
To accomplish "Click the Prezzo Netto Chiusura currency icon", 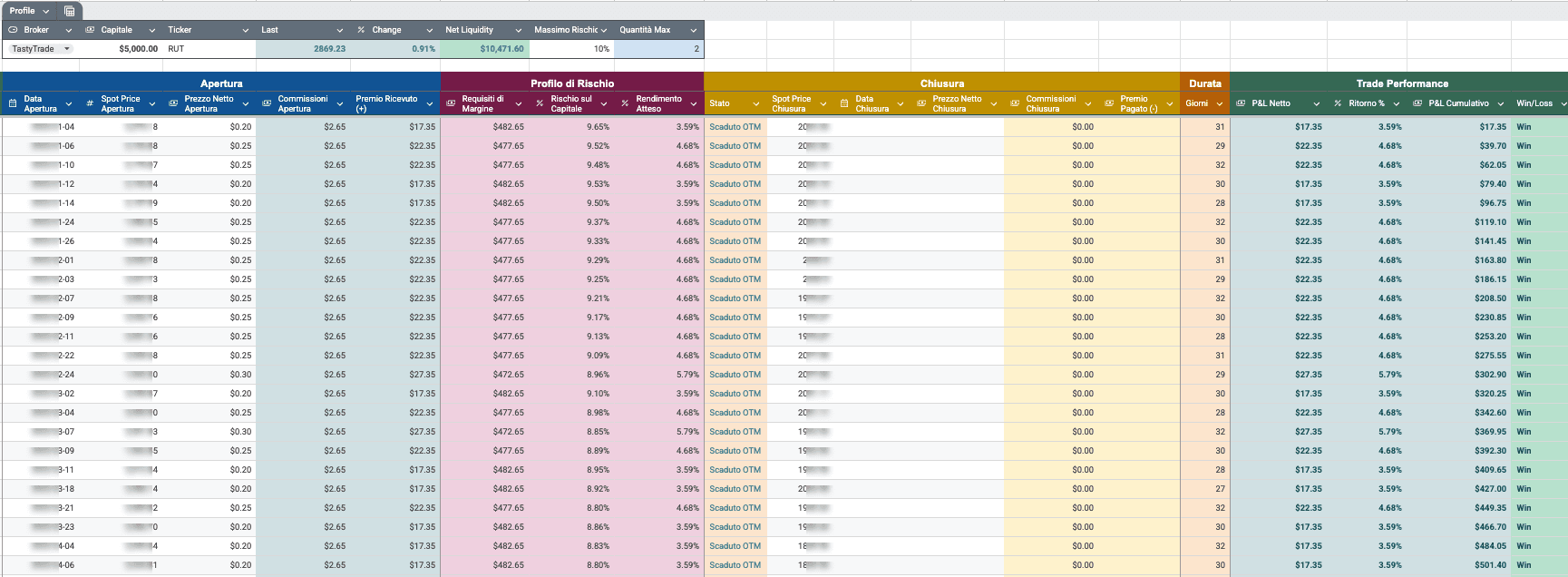I will [921, 103].
